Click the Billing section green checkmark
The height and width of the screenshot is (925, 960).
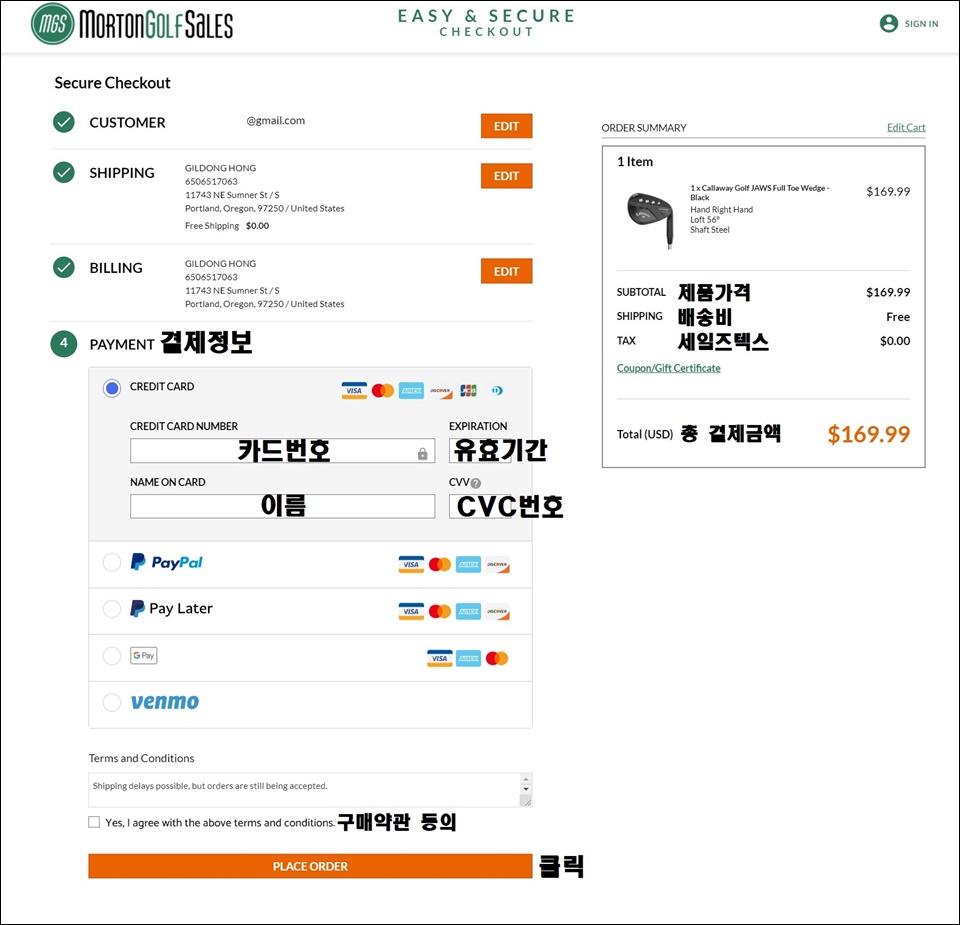click(x=64, y=268)
